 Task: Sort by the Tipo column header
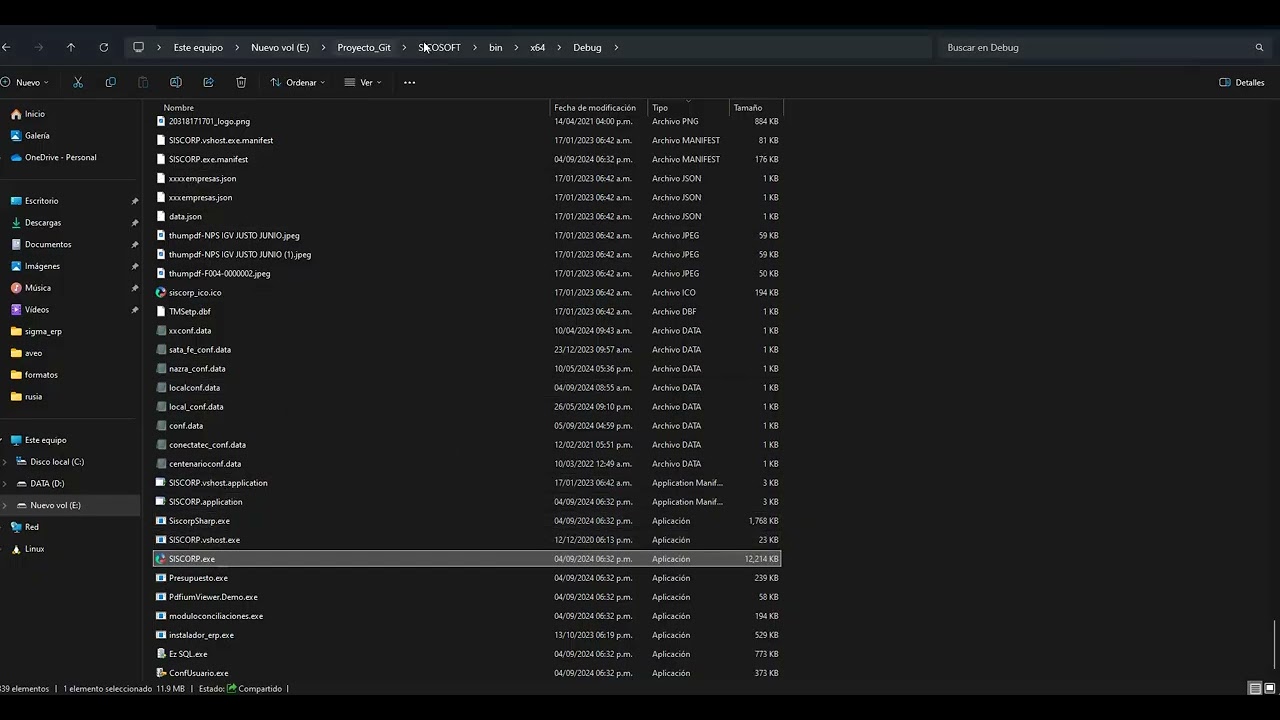pos(660,107)
